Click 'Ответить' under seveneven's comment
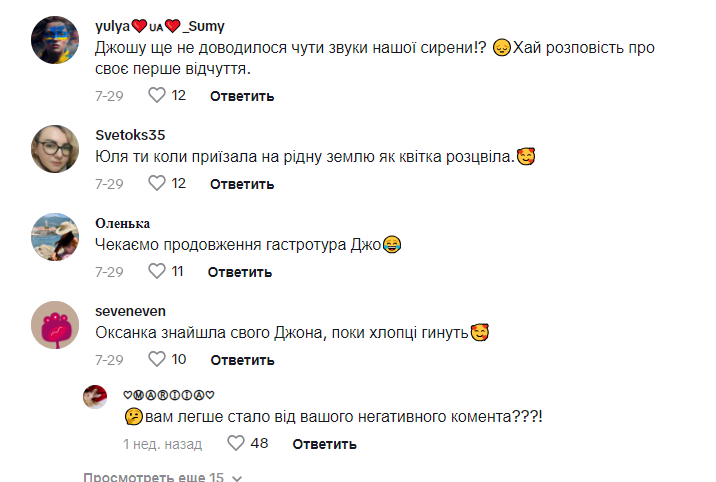The image size is (716, 482). [242, 359]
